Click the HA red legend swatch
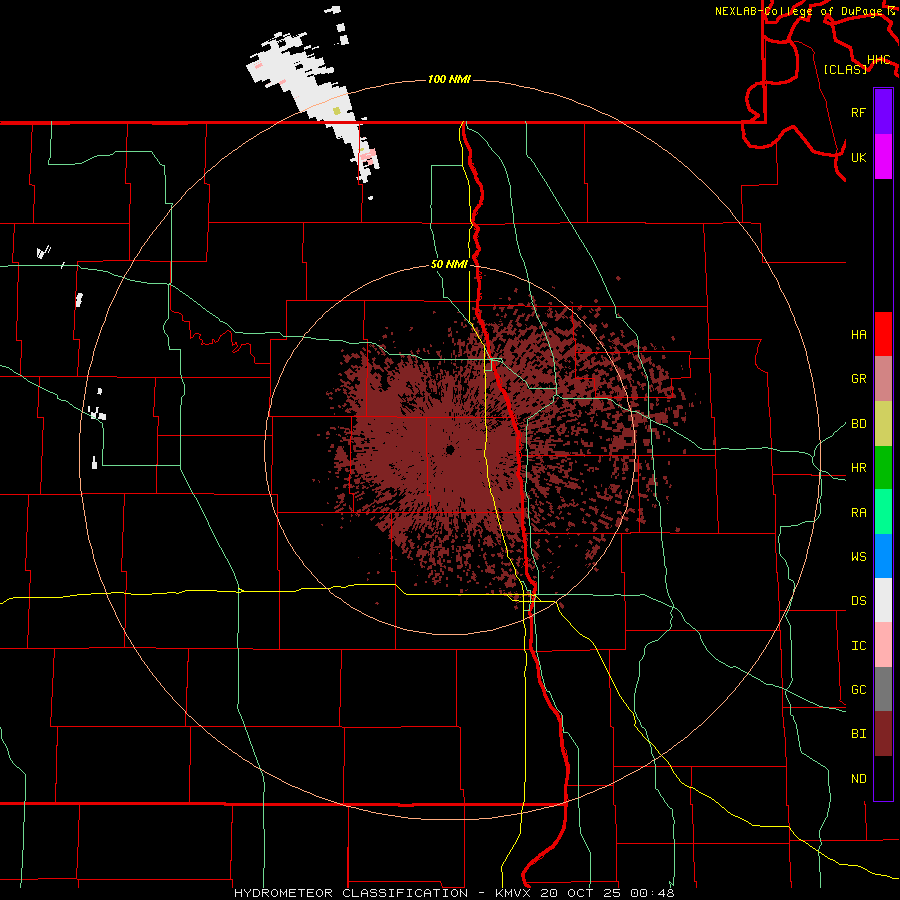 tap(883, 334)
